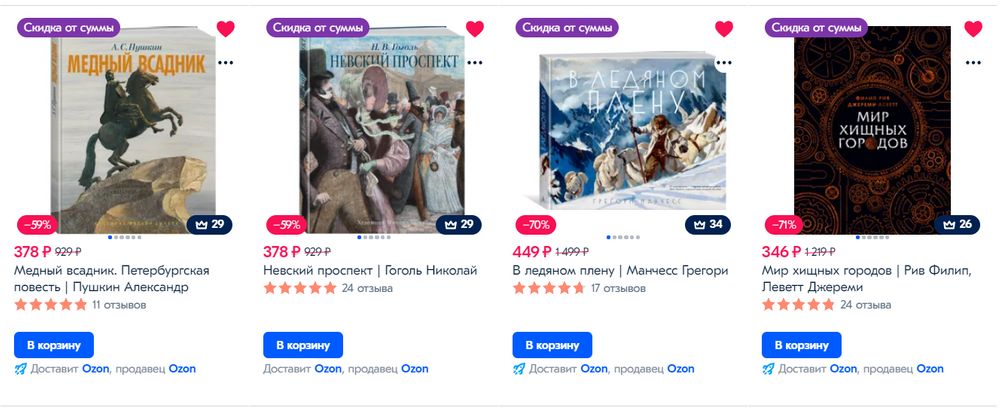1000x410 pixels.
Task: Open three-dot menu for Невский проспект
Action: coord(474,62)
